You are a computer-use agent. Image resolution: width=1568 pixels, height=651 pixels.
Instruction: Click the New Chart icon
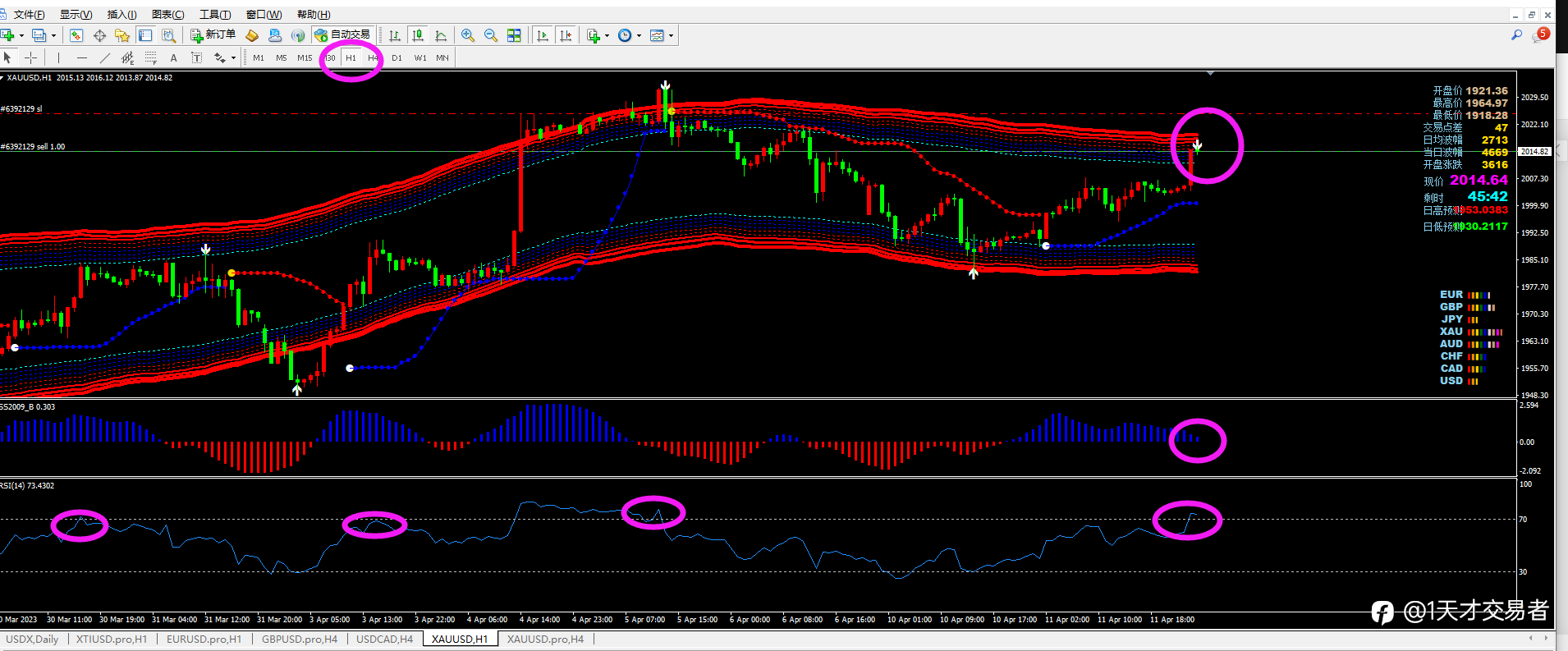click(x=7, y=35)
